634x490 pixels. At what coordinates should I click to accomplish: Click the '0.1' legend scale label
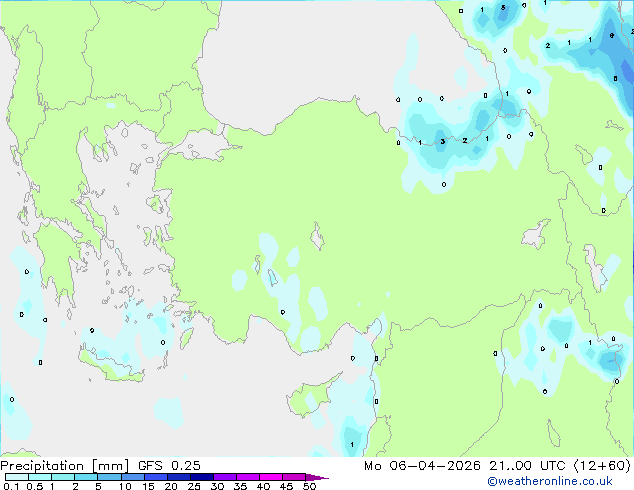11,486
